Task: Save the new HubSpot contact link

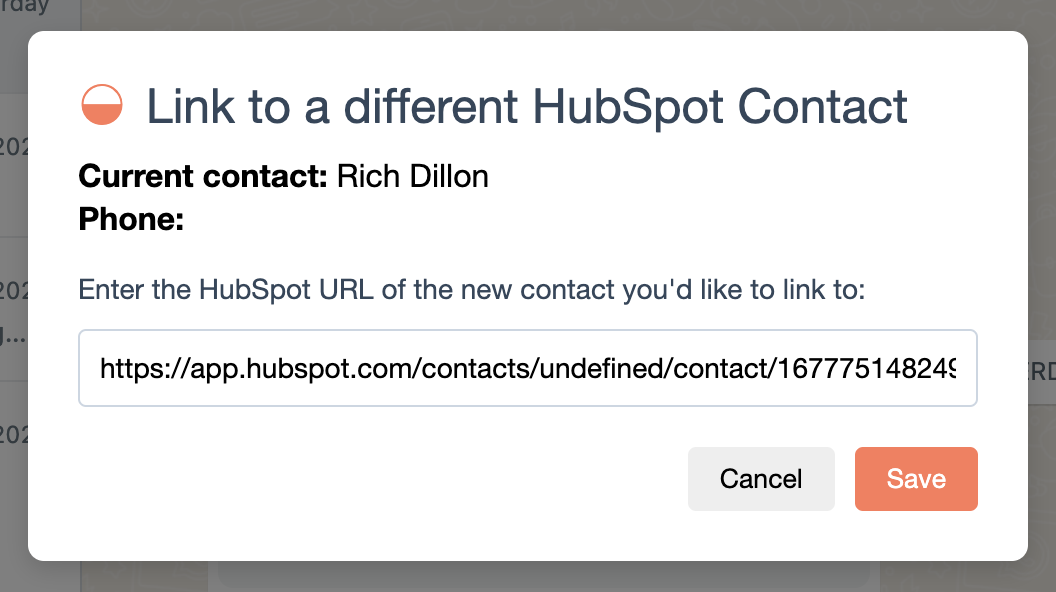Action: [x=916, y=479]
